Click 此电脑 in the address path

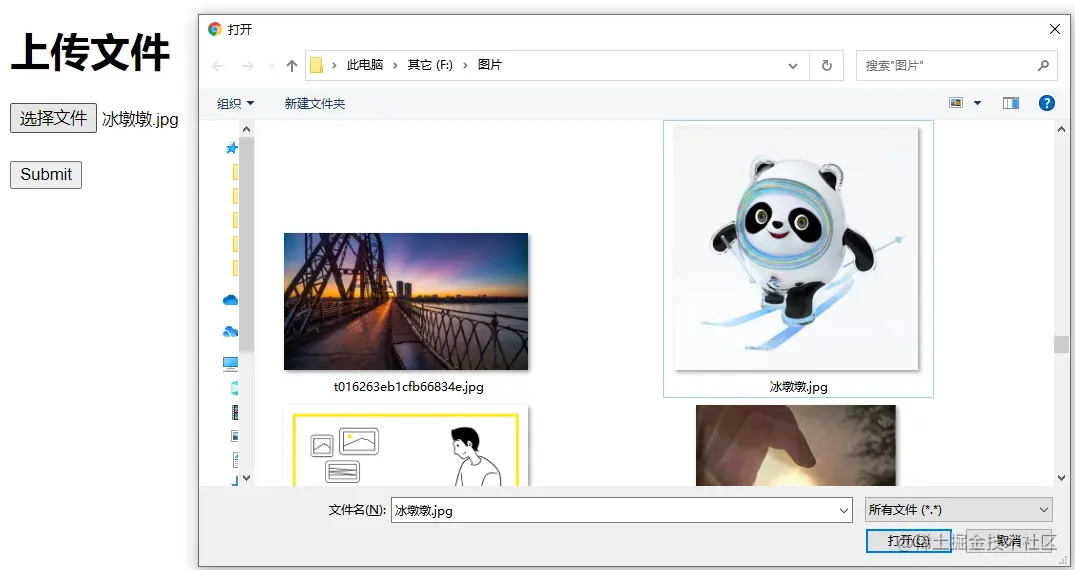tap(365, 65)
